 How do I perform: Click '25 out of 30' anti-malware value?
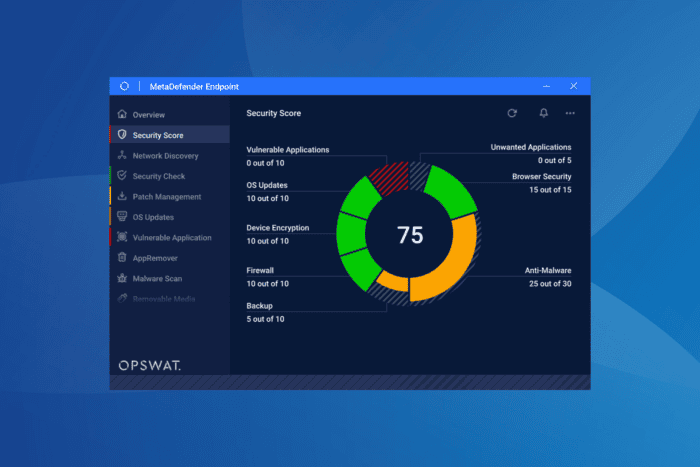(550, 284)
